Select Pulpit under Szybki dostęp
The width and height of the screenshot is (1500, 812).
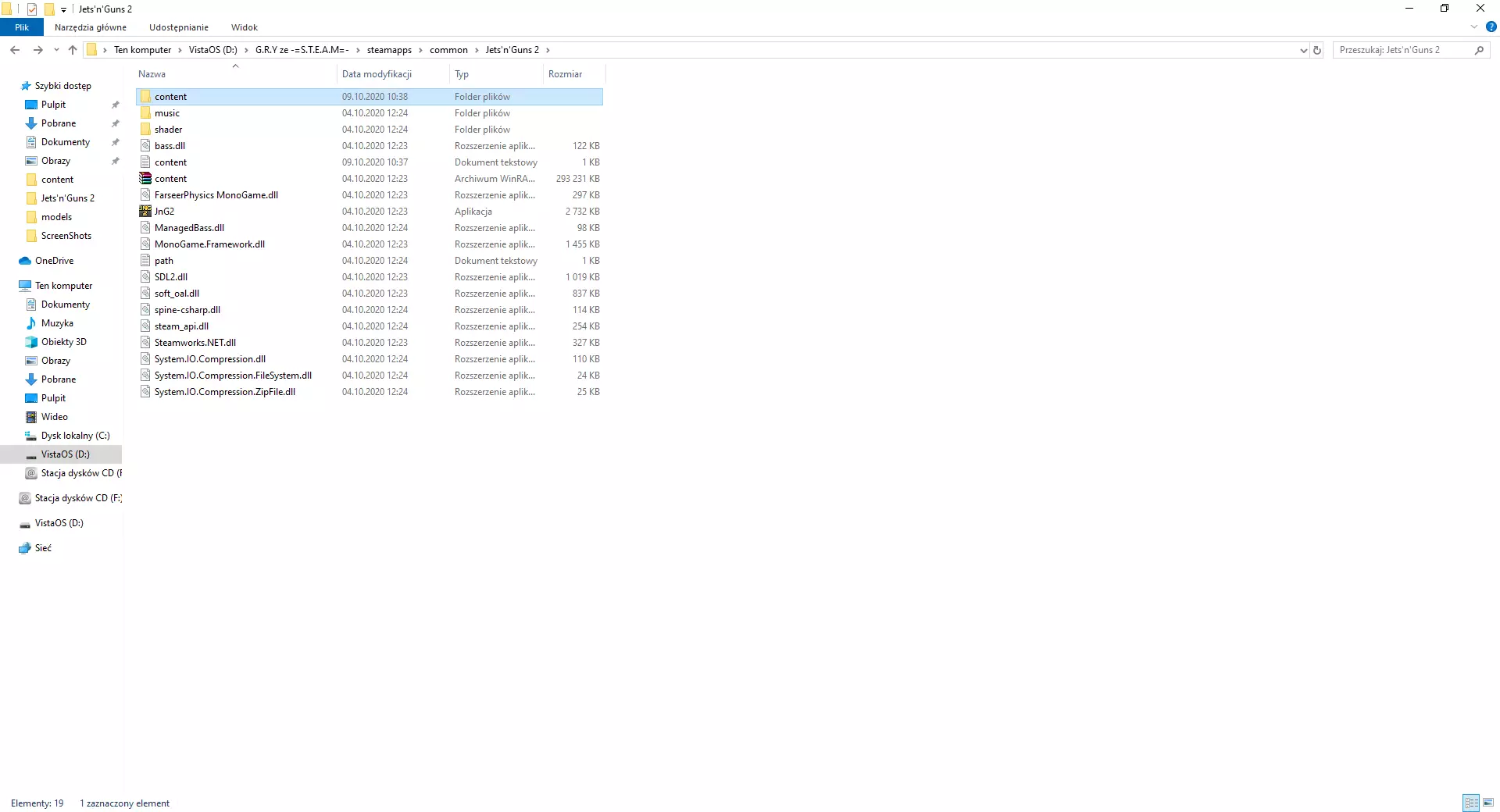pos(54,105)
